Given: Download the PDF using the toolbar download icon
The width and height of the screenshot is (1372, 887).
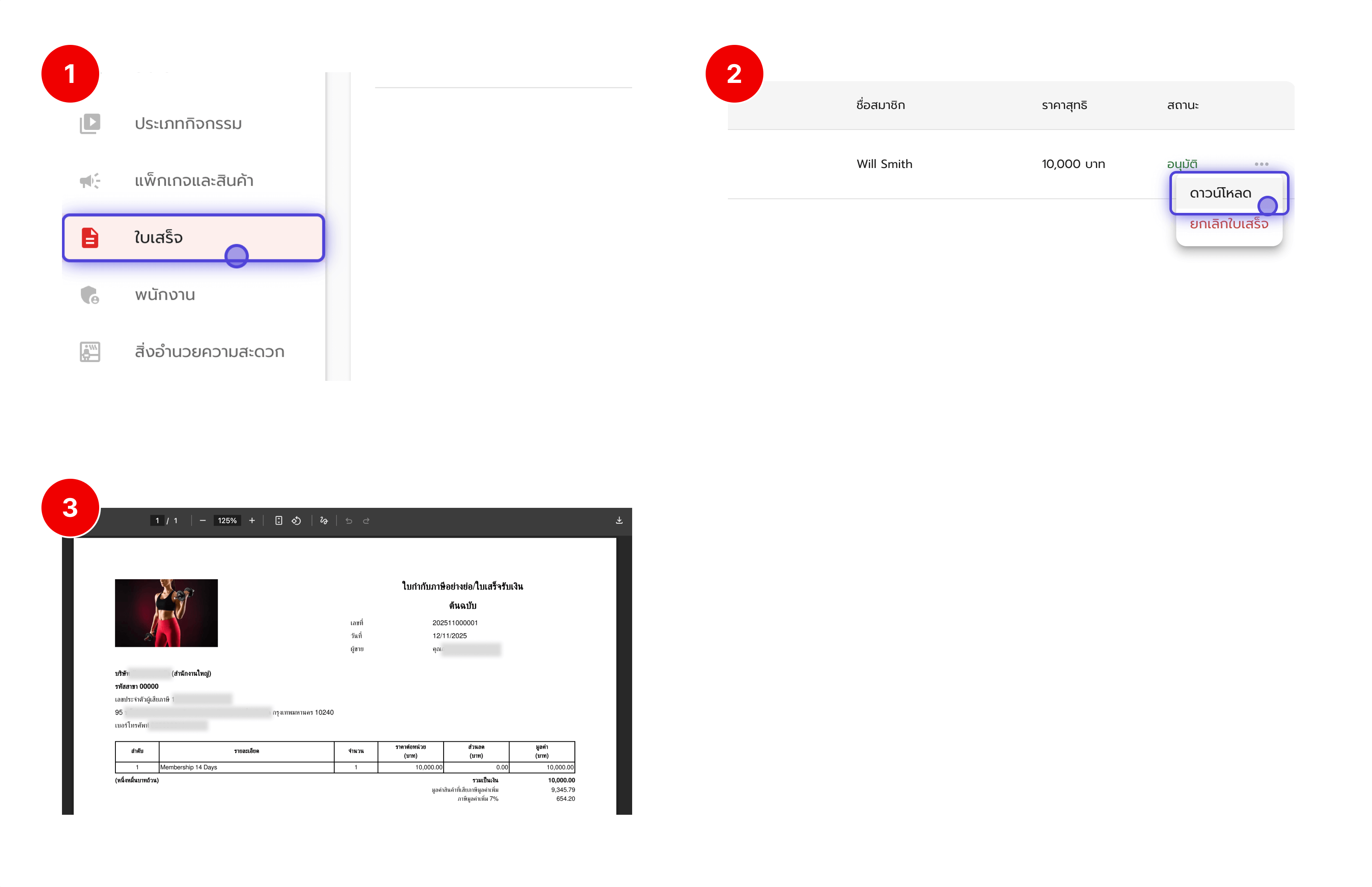Looking at the screenshot, I should pos(620,520).
